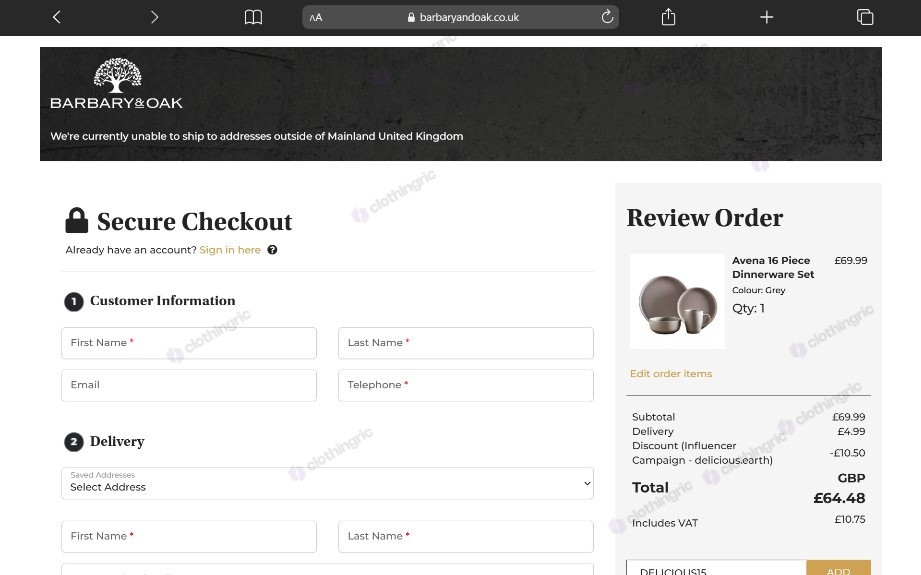Click the -£10.50 discount value
This screenshot has height=575, width=921.
(x=847, y=453)
